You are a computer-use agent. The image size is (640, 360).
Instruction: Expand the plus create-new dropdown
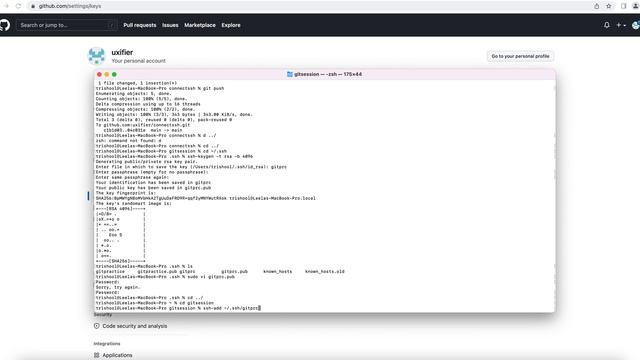621,25
